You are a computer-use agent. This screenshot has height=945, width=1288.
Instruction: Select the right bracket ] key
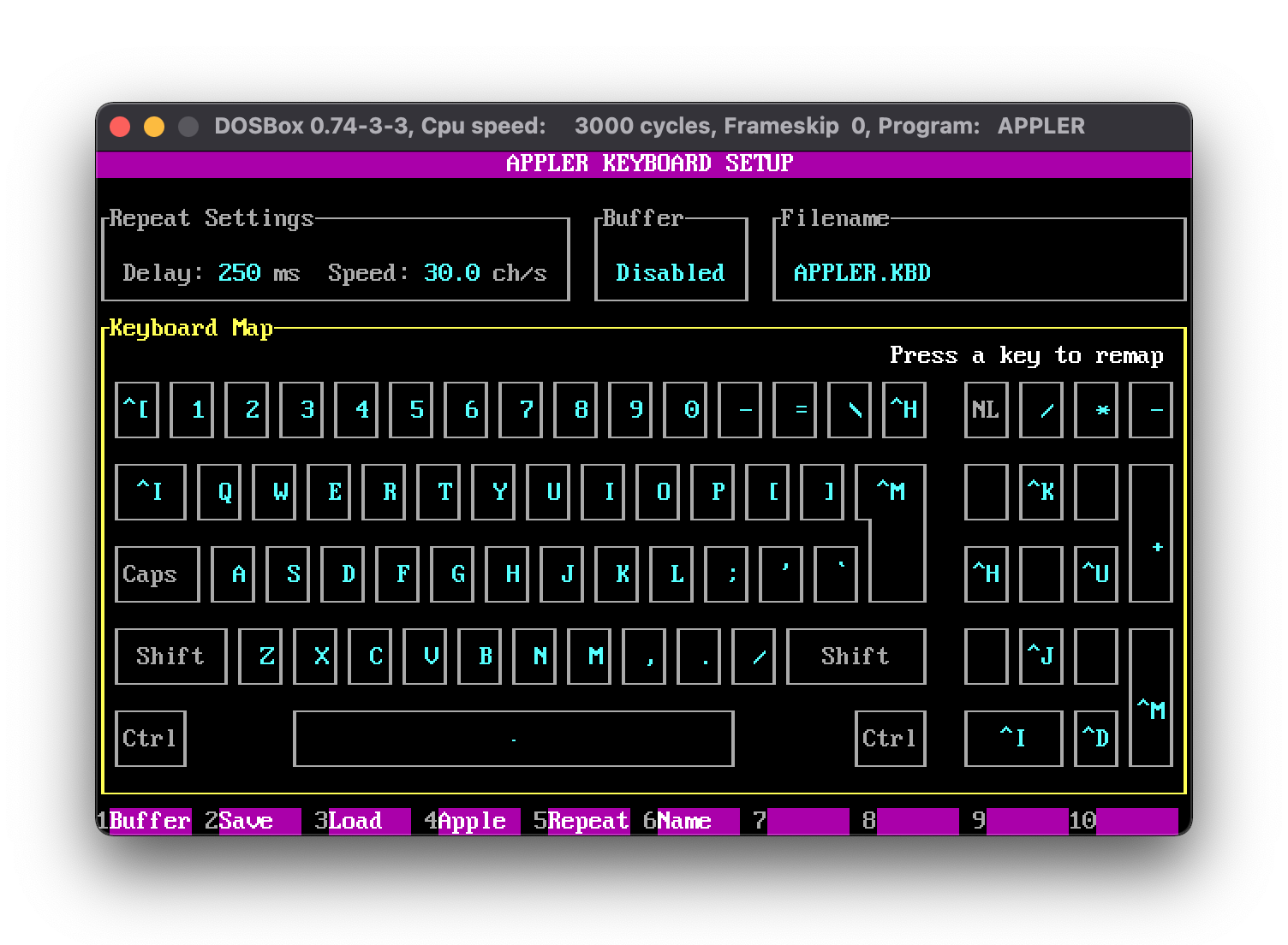(822, 492)
